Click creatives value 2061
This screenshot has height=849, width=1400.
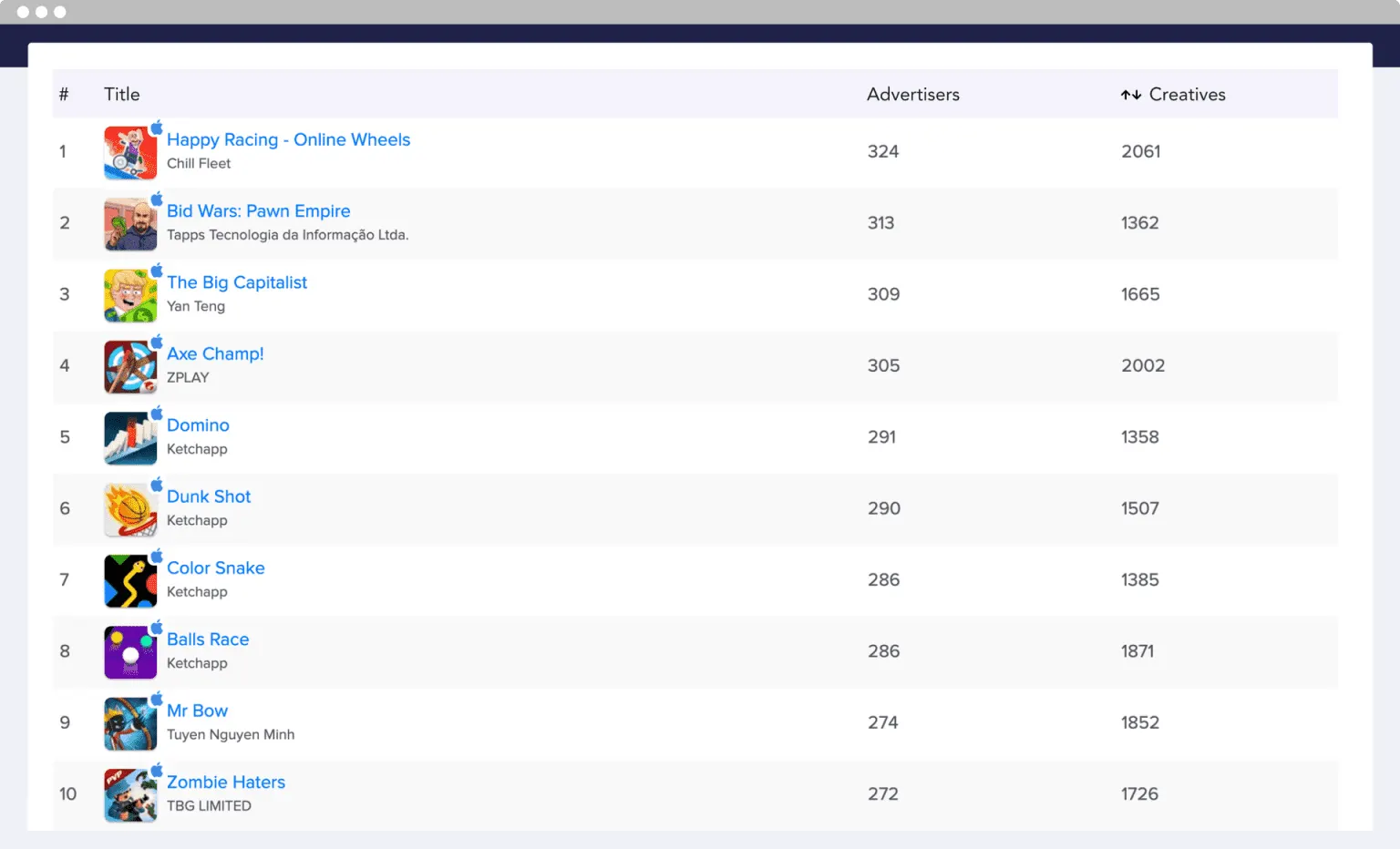coord(1140,152)
